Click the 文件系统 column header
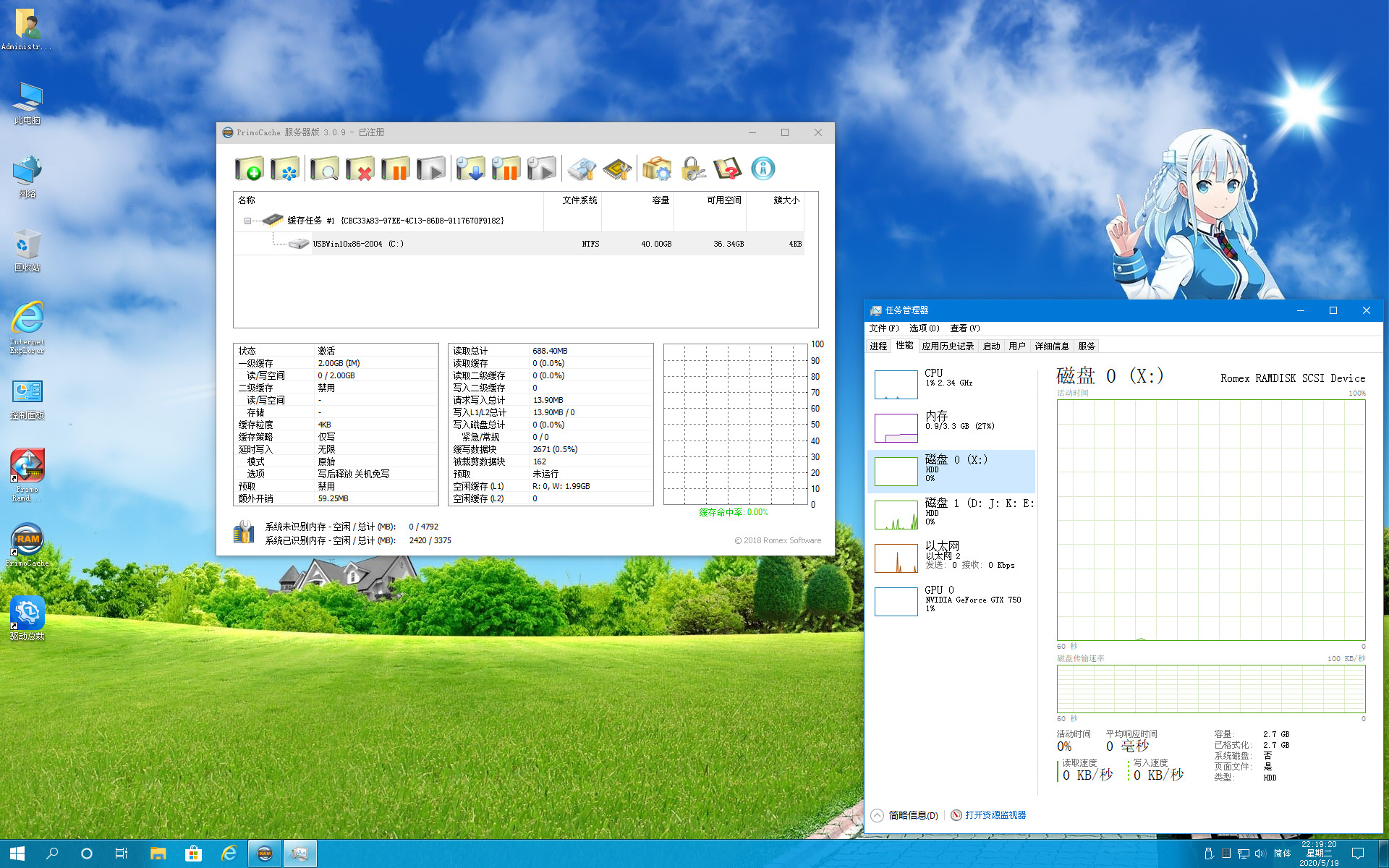The height and width of the screenshot is (868, 1389). pyautogui.click(x=573, y=200)
